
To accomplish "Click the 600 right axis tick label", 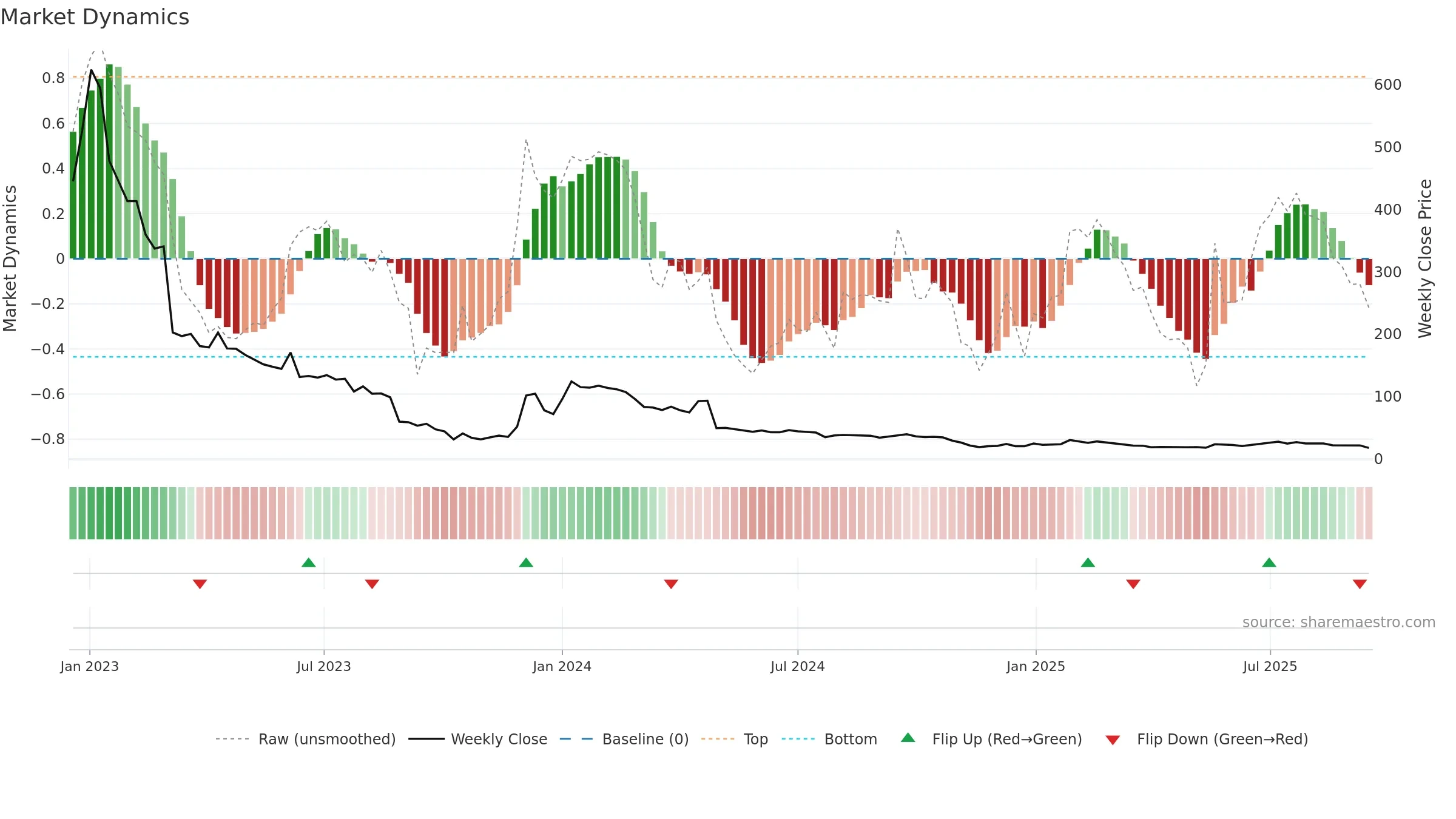I will point(1388,84).
